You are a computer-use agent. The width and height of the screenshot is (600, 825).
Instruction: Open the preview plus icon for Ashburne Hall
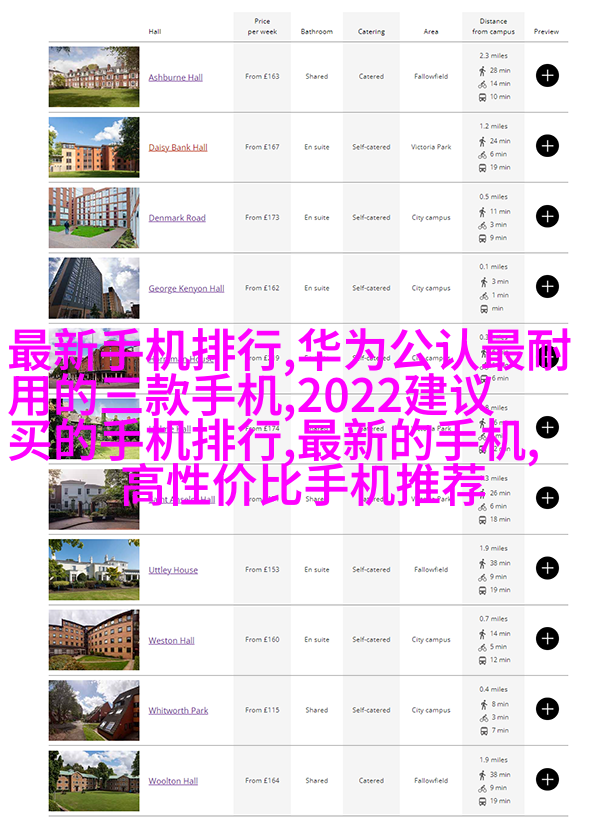(547, 76)
